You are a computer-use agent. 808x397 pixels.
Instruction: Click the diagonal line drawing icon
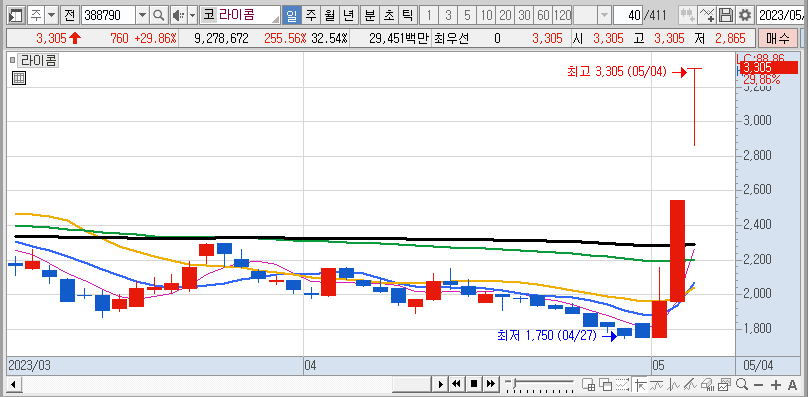coord(691,384)
